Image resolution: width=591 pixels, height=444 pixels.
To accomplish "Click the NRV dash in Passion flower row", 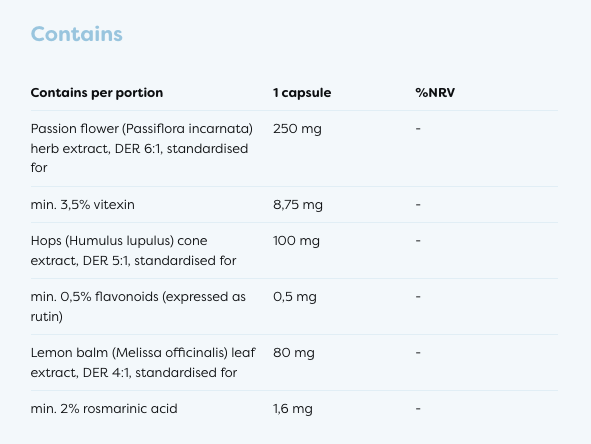I will pos(418,129).
